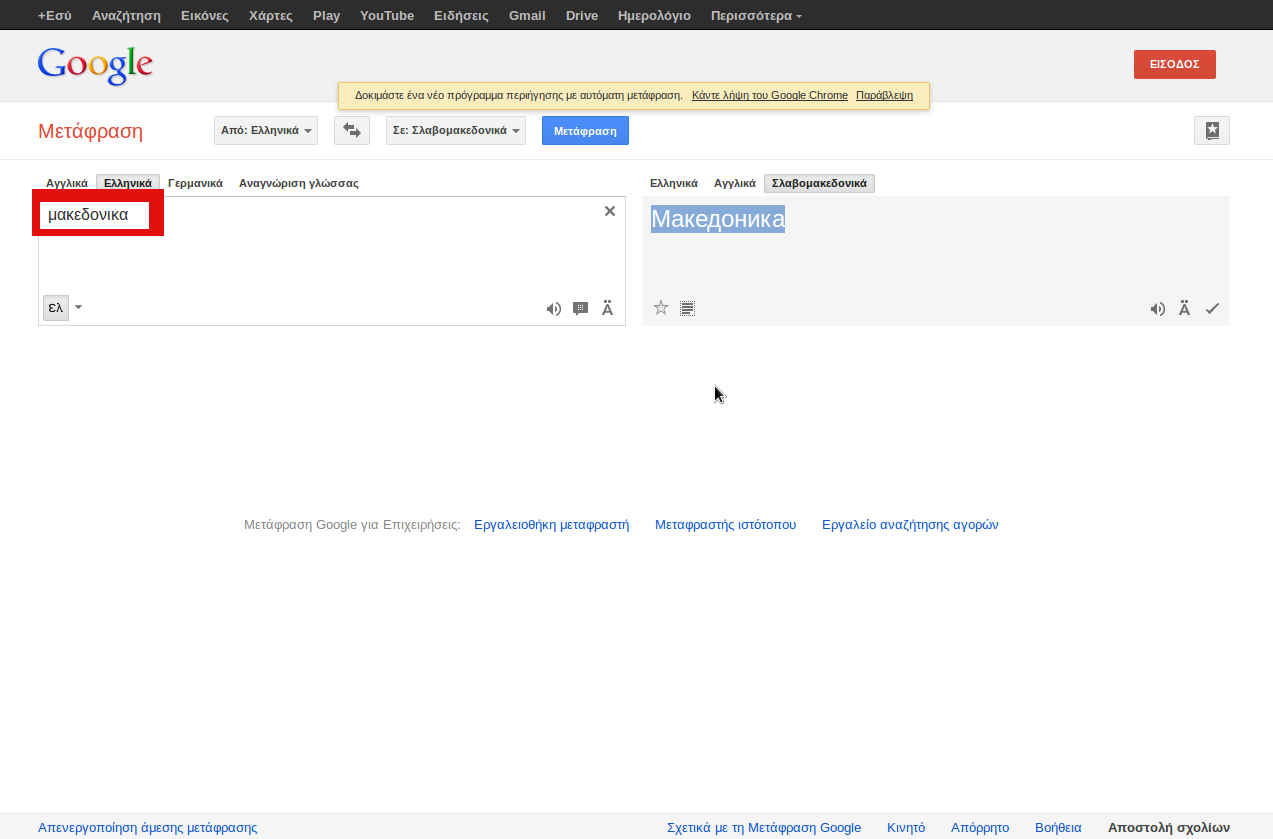The height and width of the screenshot is (839, 1273).
Task: Listen to the source text μακεδονικα
Action: coord(553,309)
